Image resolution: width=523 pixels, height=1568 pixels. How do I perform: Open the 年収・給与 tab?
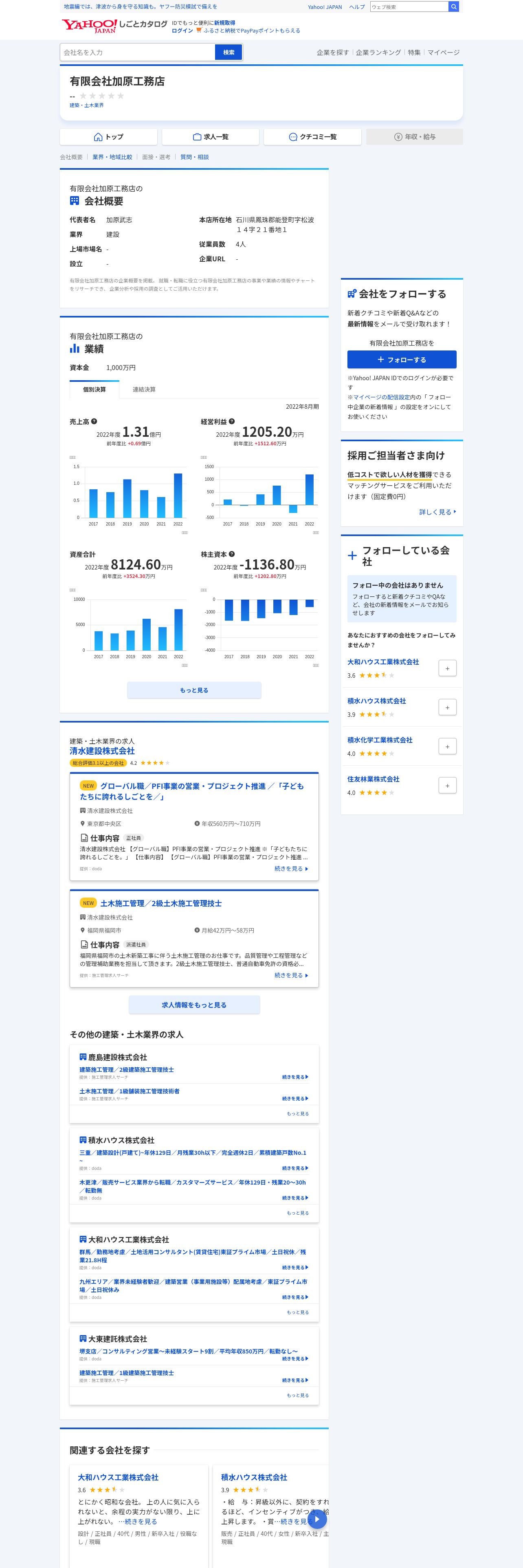[x=415, y=137]
